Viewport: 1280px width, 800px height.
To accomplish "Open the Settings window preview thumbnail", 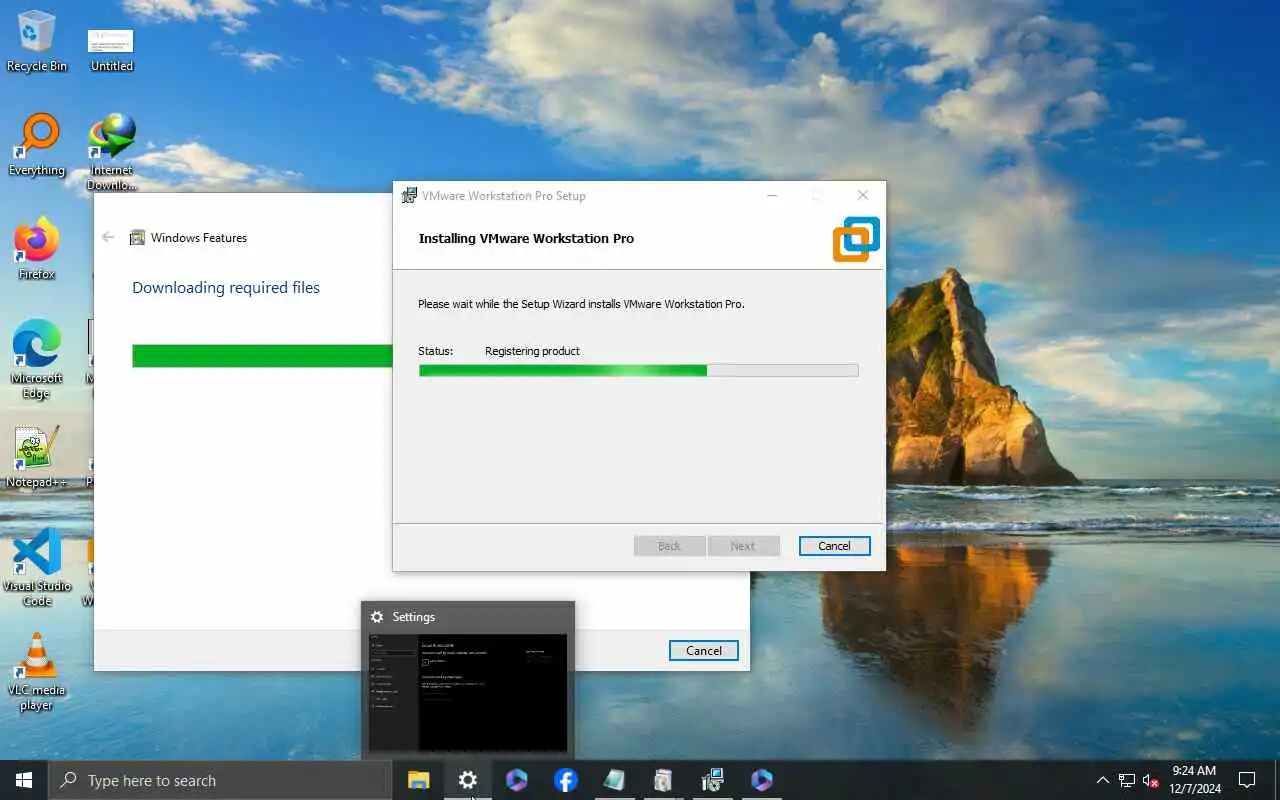I will (468, 692).
